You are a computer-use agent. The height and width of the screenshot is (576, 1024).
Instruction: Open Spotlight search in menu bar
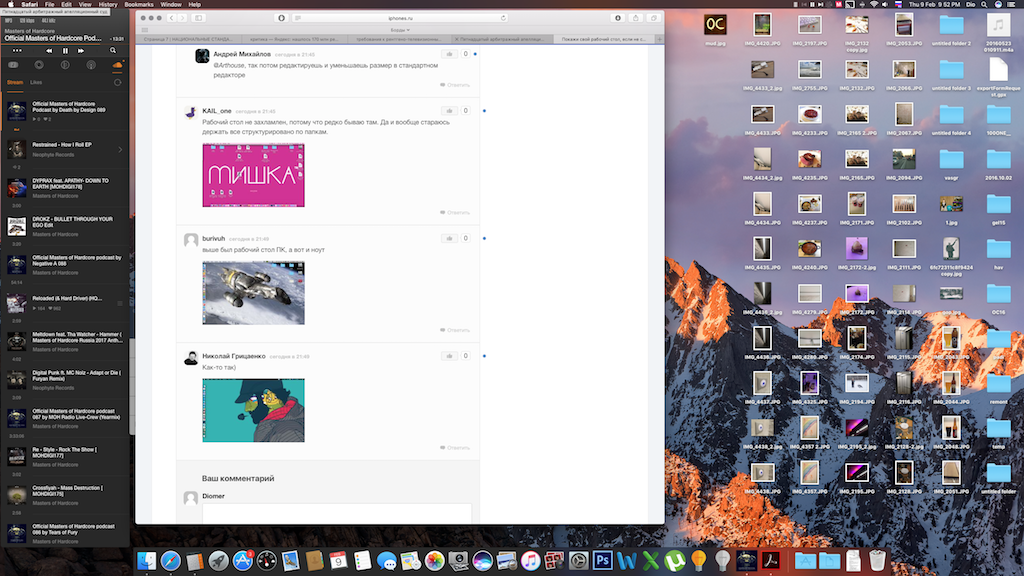[984, 4]
